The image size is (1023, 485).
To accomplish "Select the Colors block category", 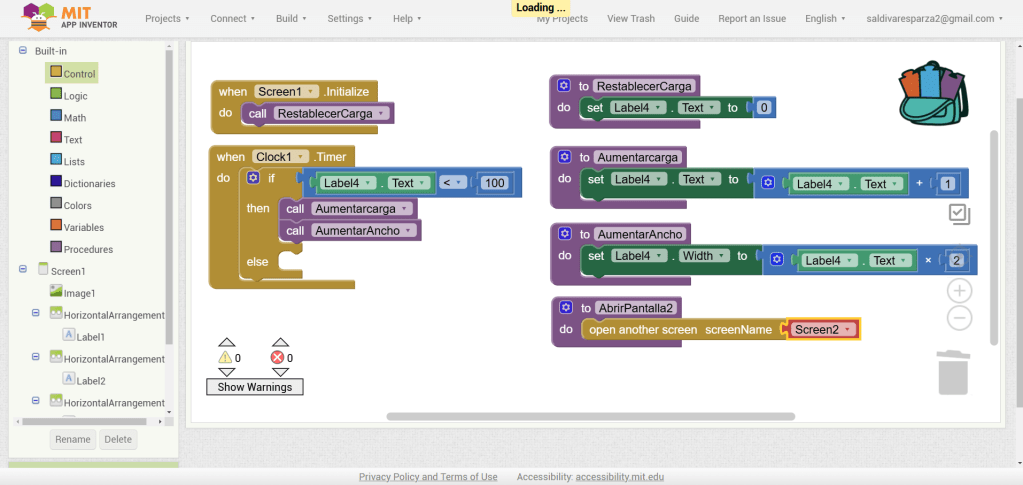I will pyautogui.click(x=77, y=205).
